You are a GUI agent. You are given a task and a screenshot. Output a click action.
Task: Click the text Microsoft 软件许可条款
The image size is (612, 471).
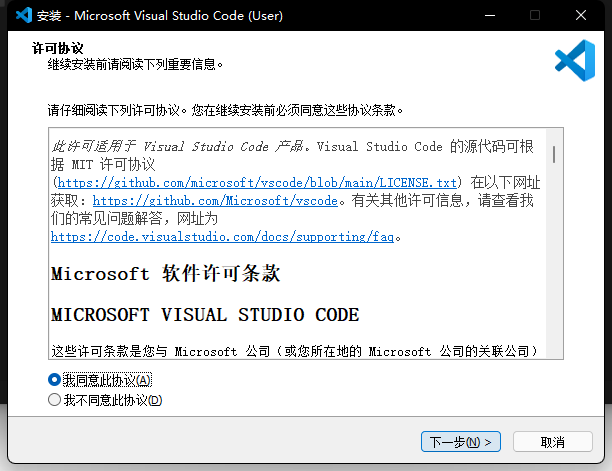point(166,273)
